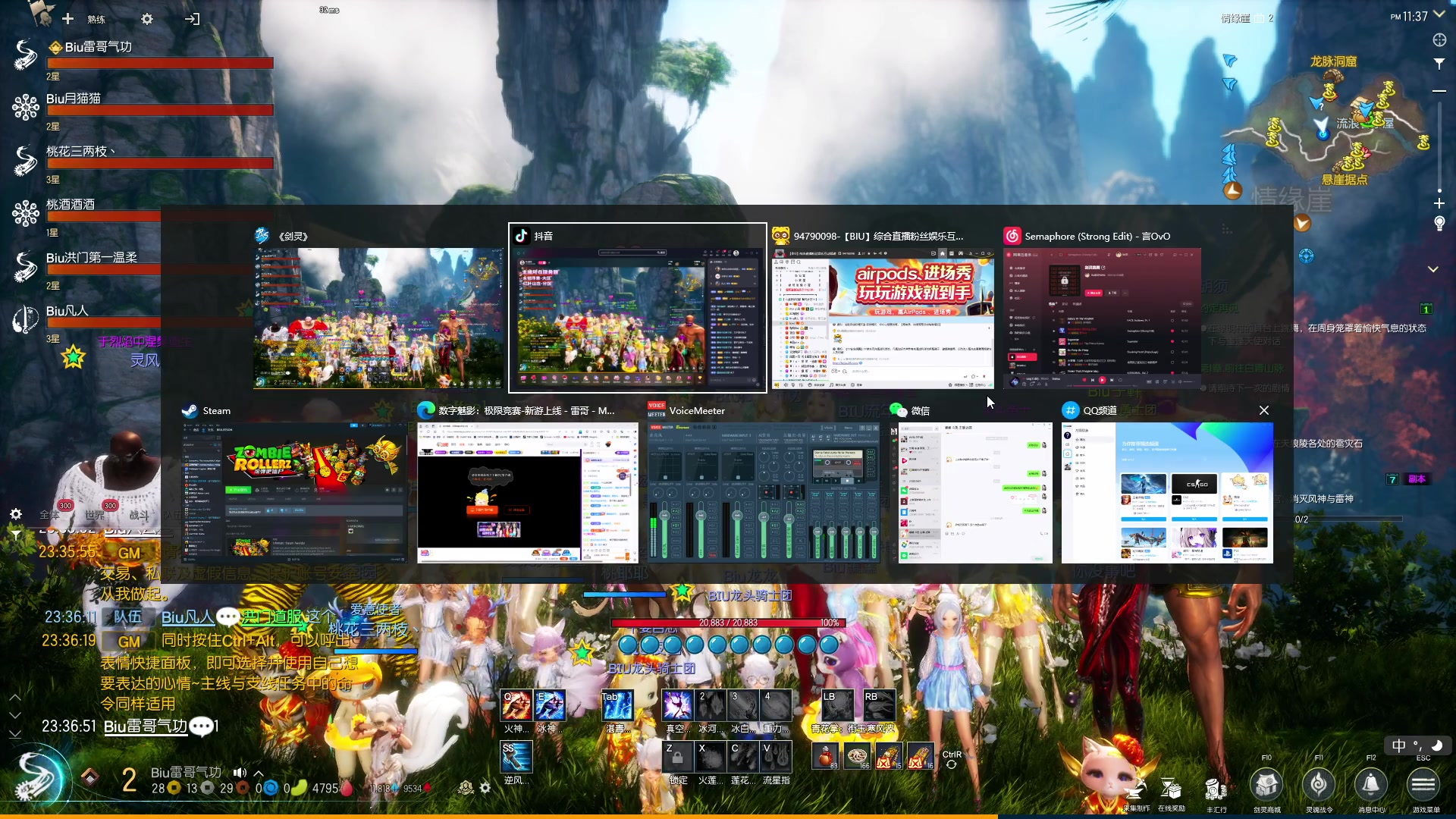Screen dimensions: 1456x819
Task: Toggle the 中 IME language indicator
Action: pos(1398,746)
